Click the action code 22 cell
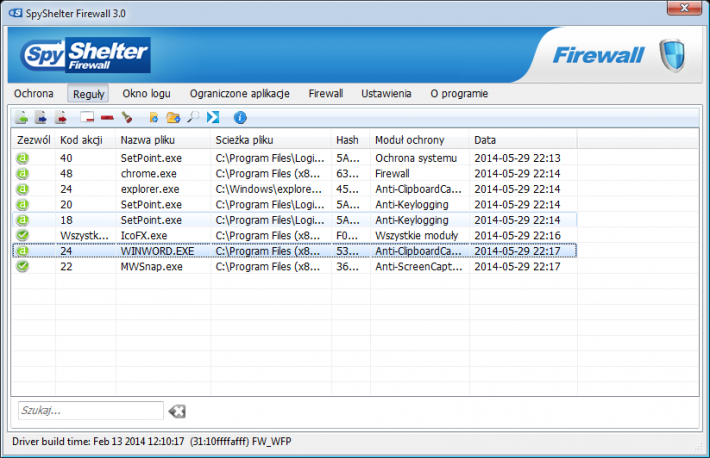 [x=66, y=266]
